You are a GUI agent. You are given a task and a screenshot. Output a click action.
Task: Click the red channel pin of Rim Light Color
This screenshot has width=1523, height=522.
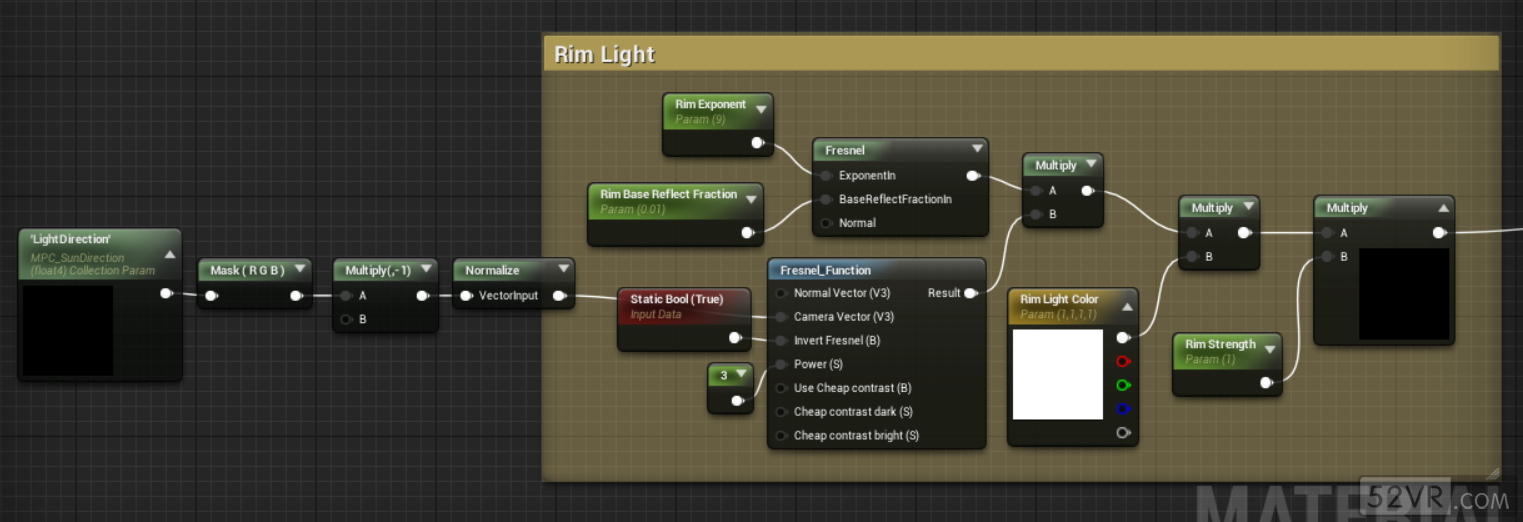click(1123, 361)
